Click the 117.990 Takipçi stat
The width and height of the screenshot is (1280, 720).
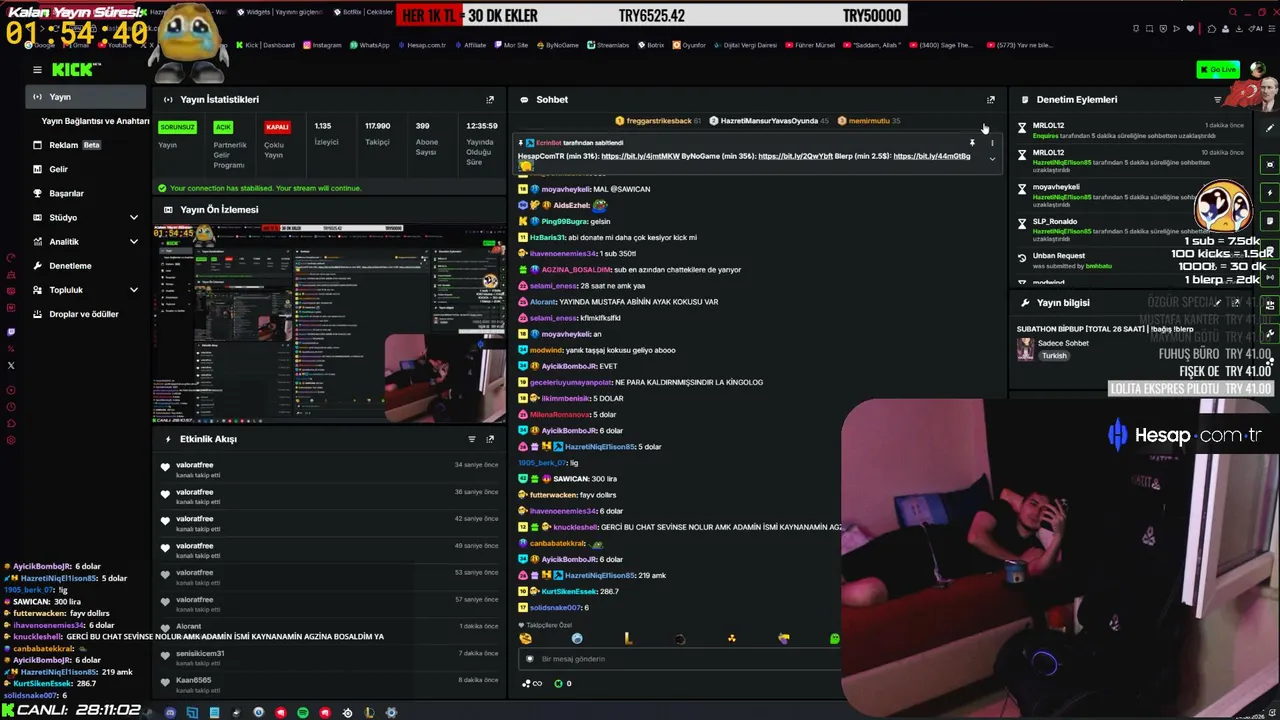(x=377, y=134)
